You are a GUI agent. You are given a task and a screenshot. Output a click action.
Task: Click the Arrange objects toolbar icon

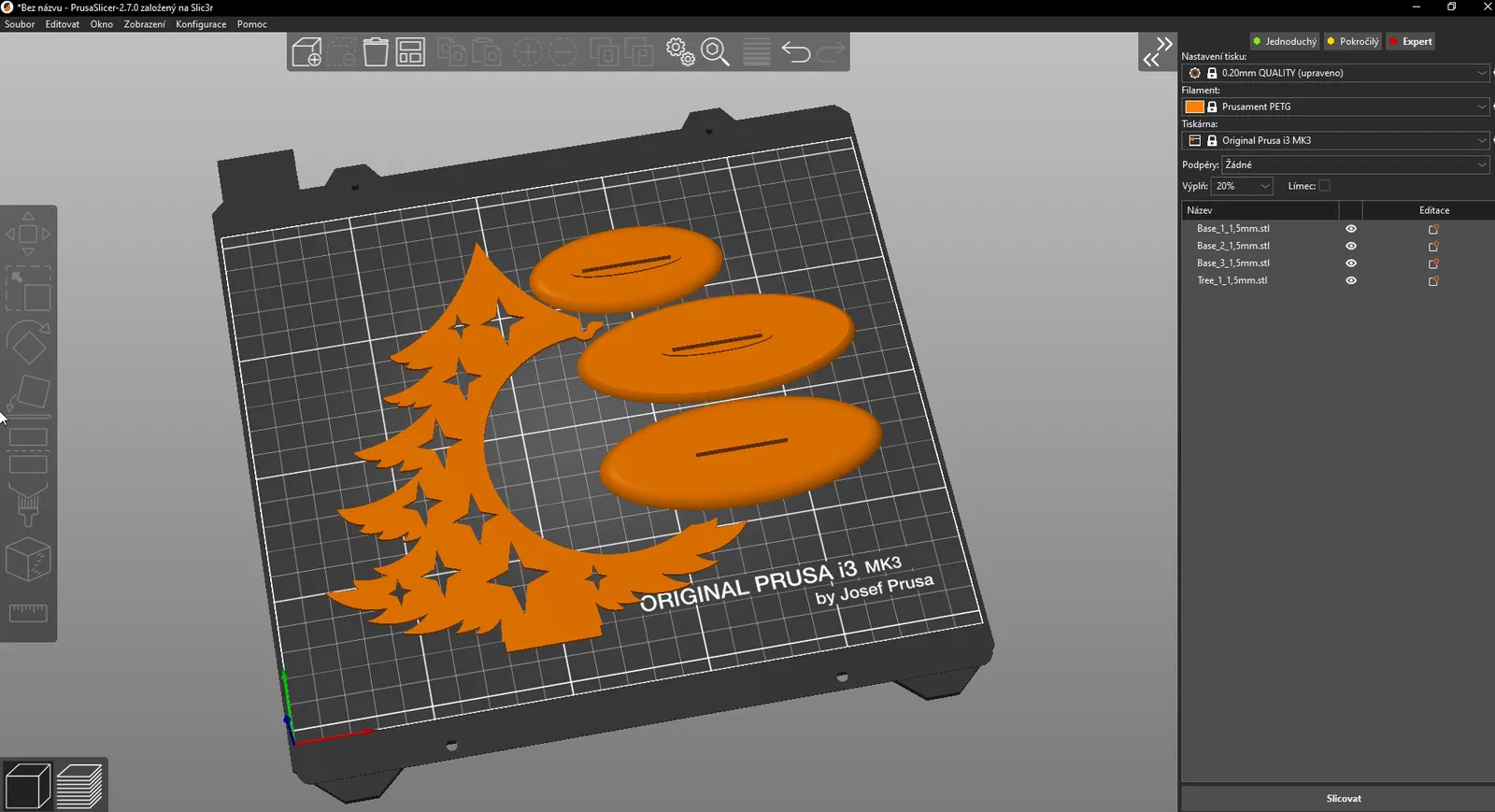click(410, 52)
